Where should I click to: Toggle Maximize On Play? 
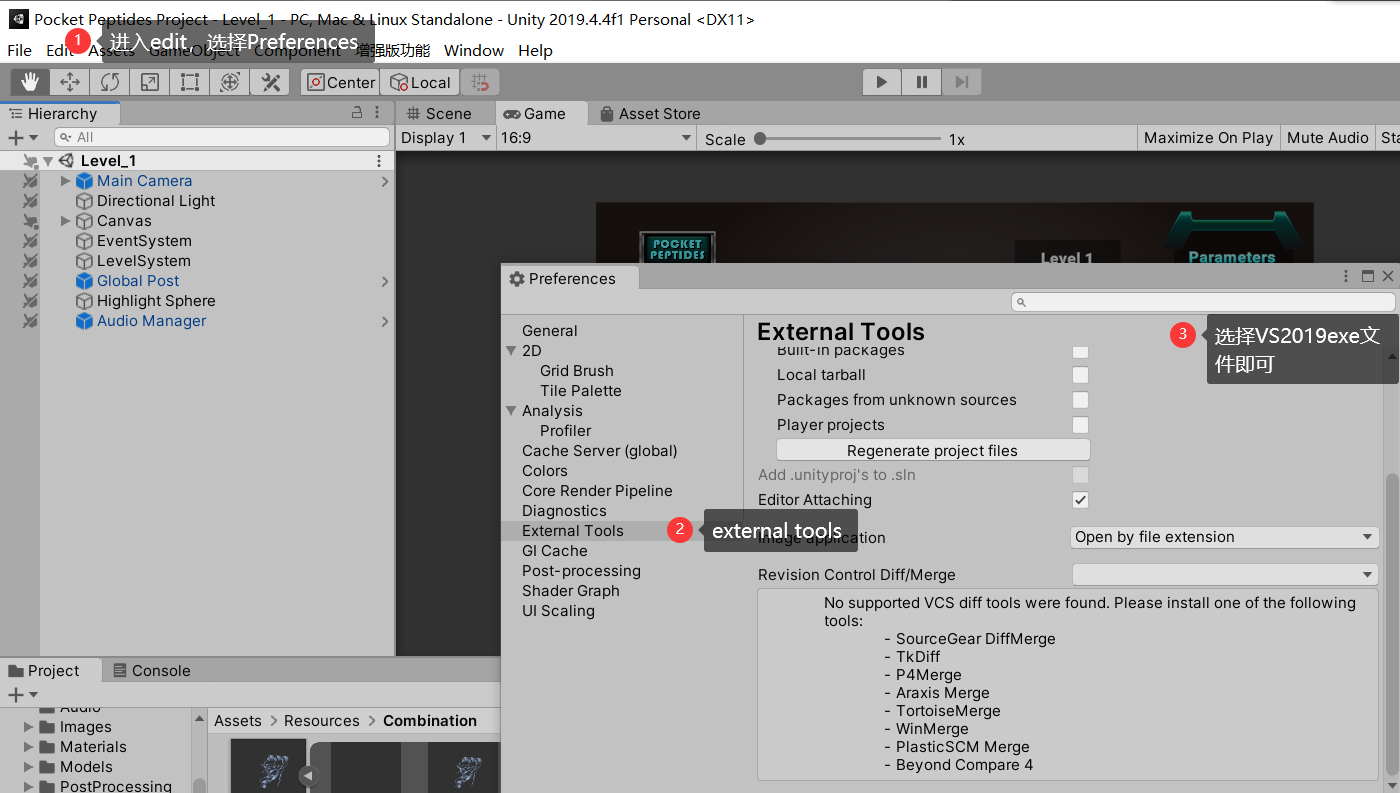1208,138
